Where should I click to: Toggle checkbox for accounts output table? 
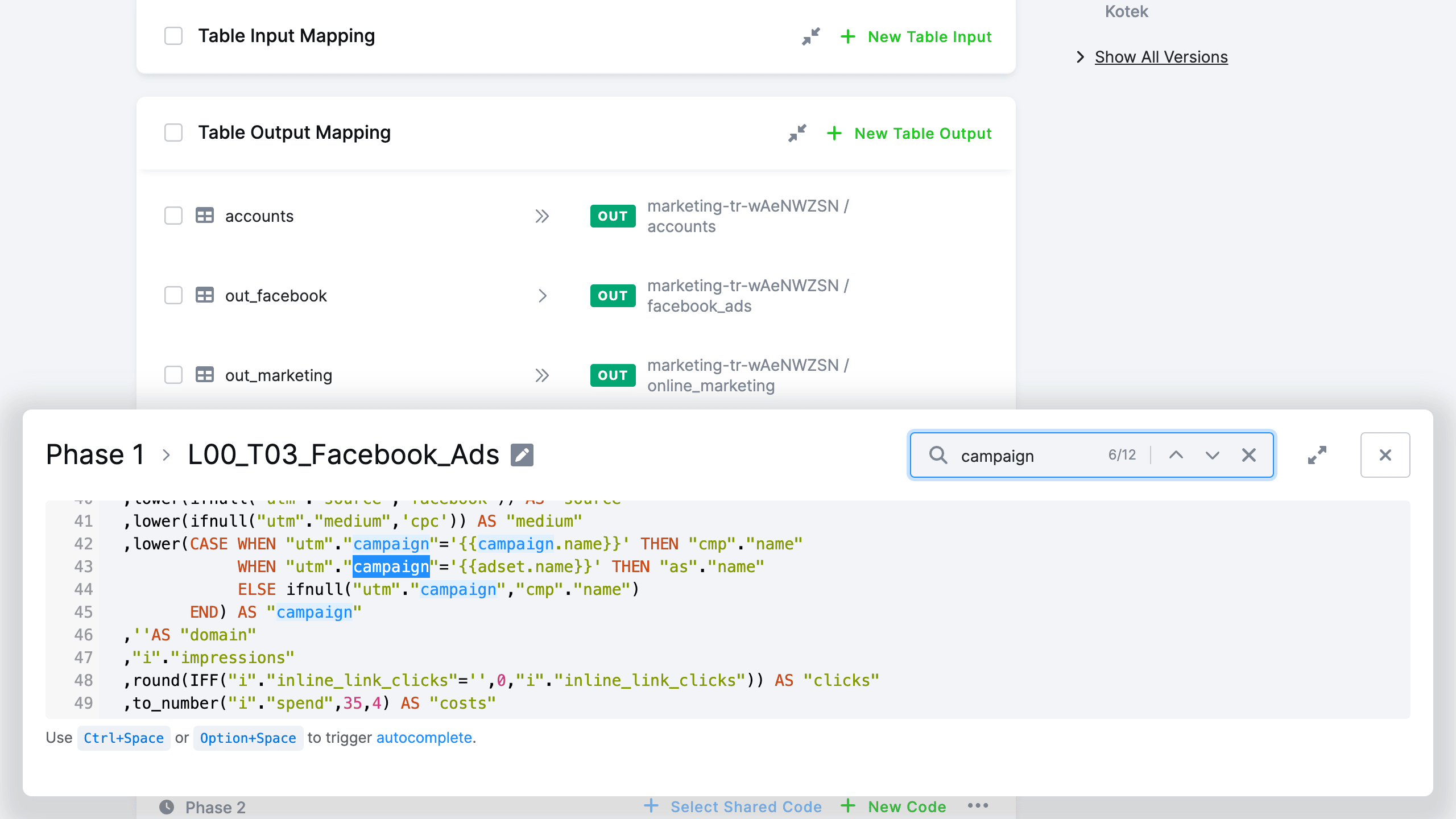173,216
